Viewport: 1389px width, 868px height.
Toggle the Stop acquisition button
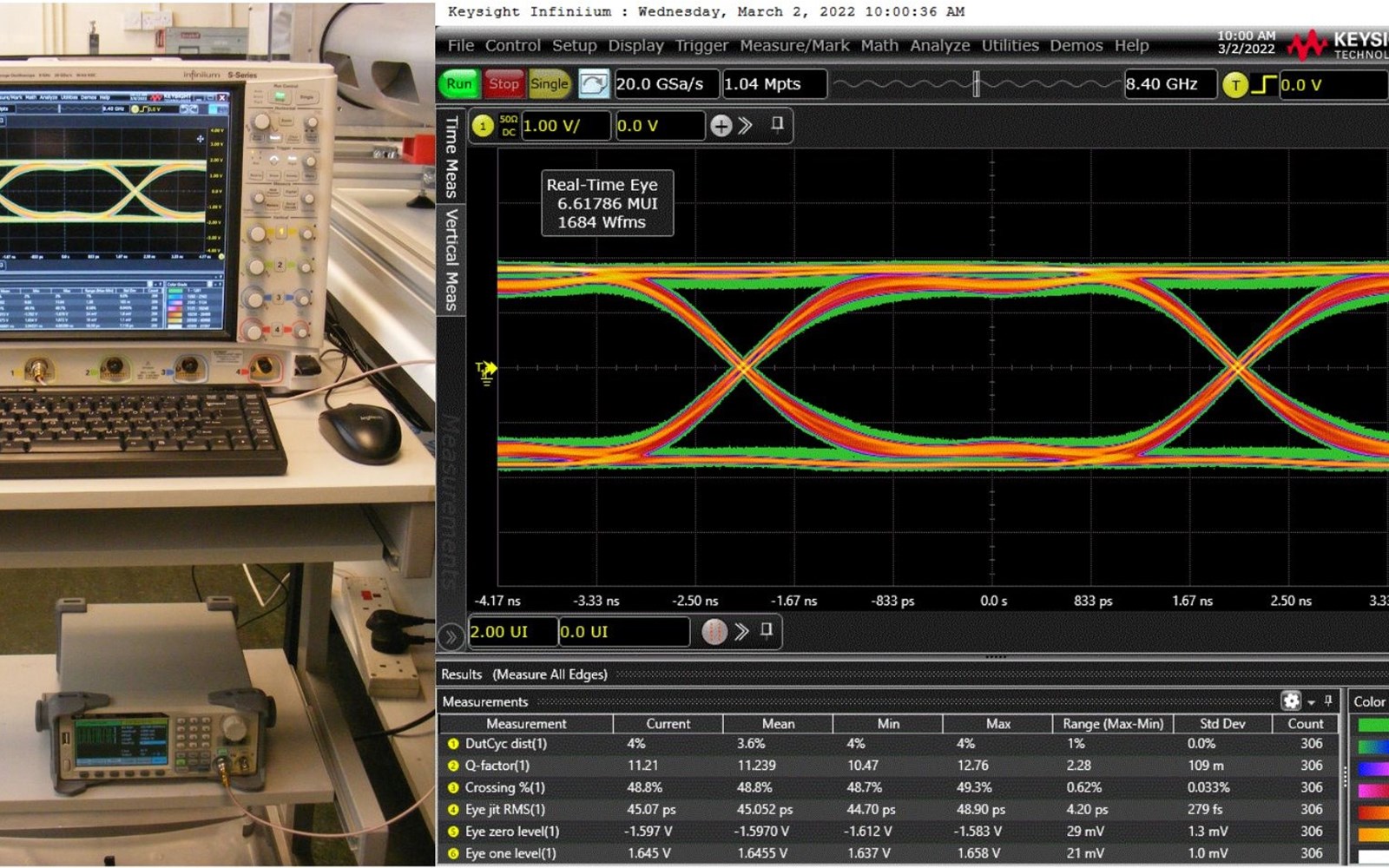(504, 83)
